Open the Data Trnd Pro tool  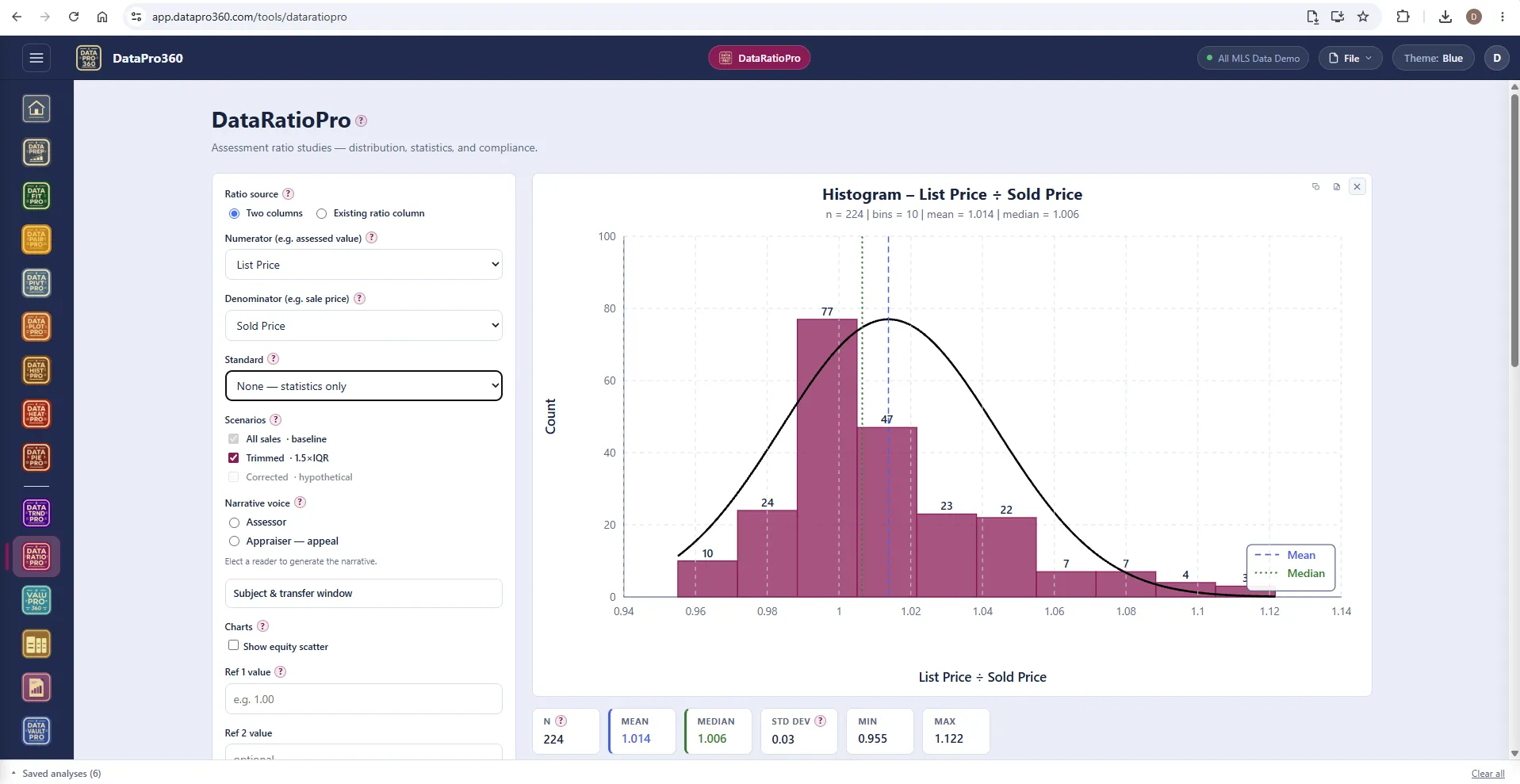coord(36,513)
